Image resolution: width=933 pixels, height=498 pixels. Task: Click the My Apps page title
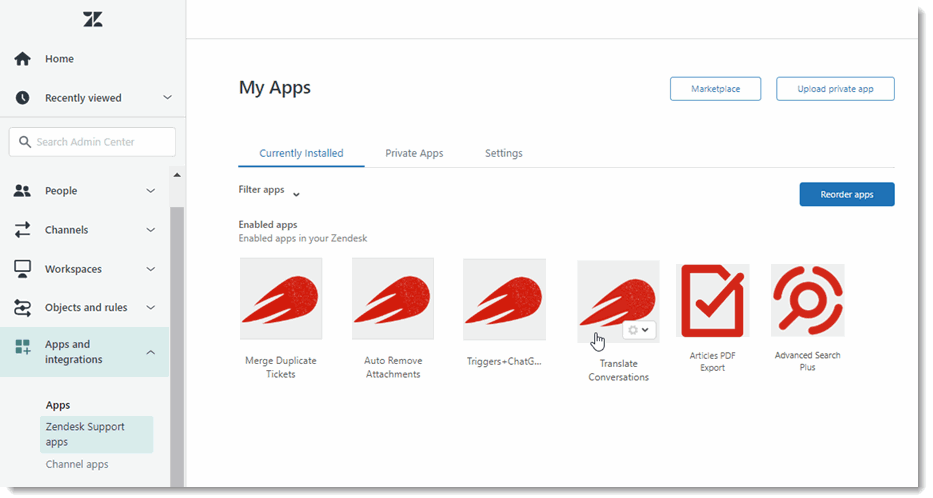click(274, 87)
